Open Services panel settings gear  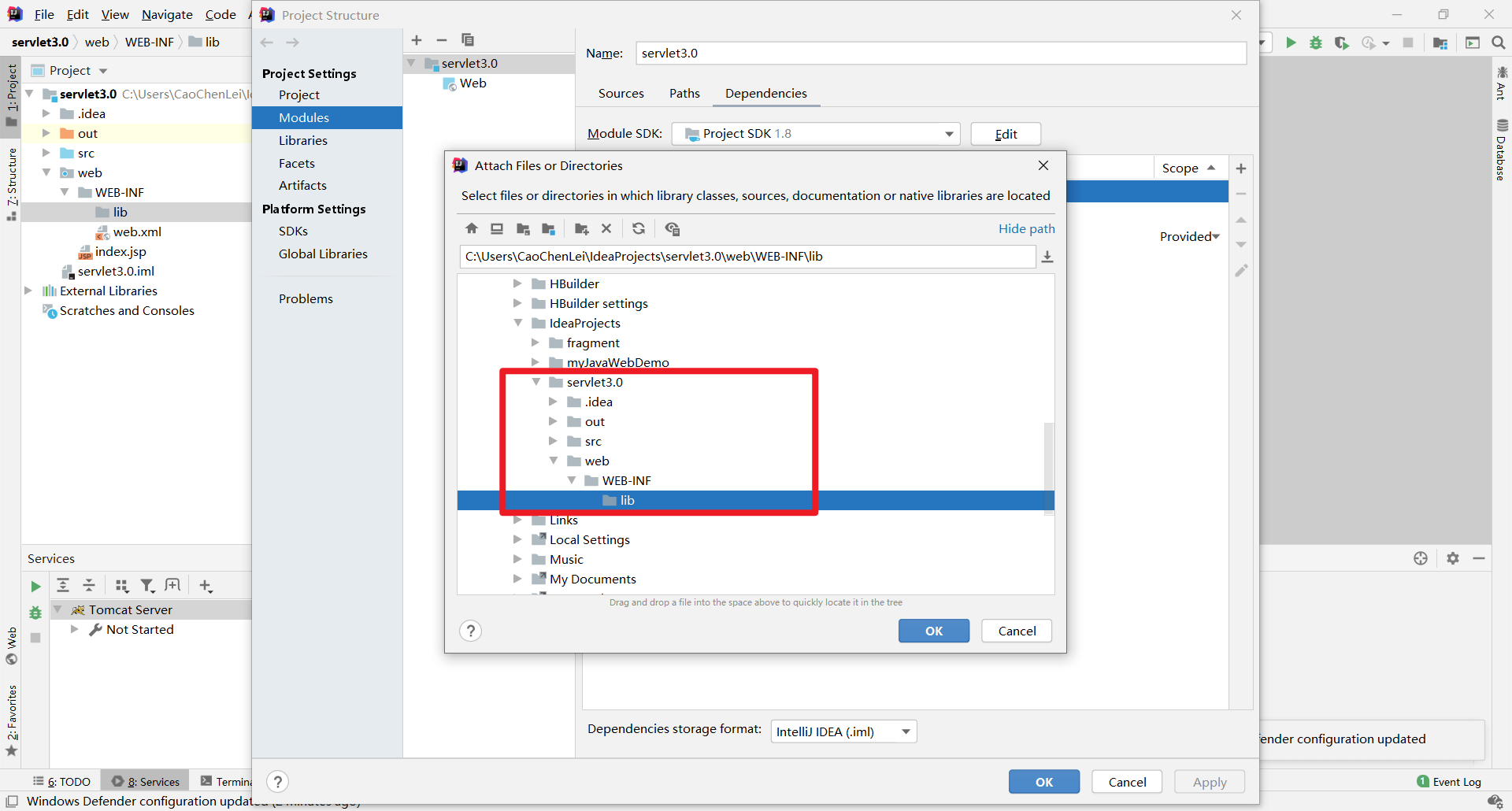pyautogui.click(x=1453, y=558)
